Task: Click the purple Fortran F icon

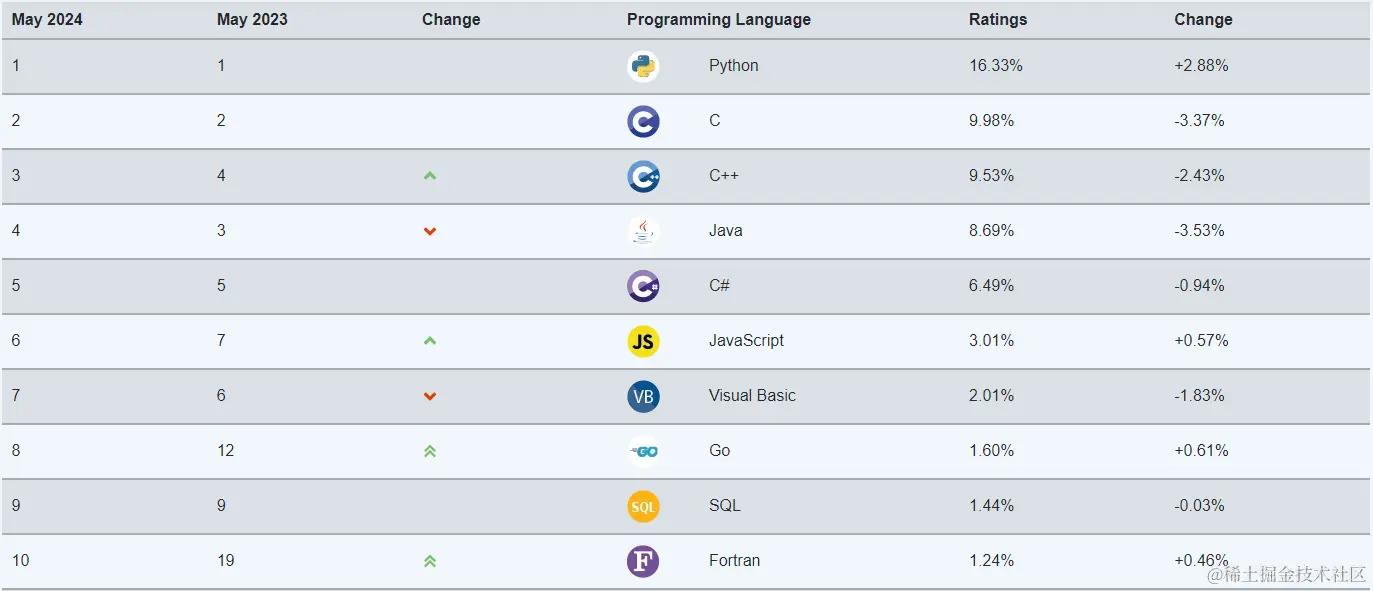Action: tap(643, 562)
